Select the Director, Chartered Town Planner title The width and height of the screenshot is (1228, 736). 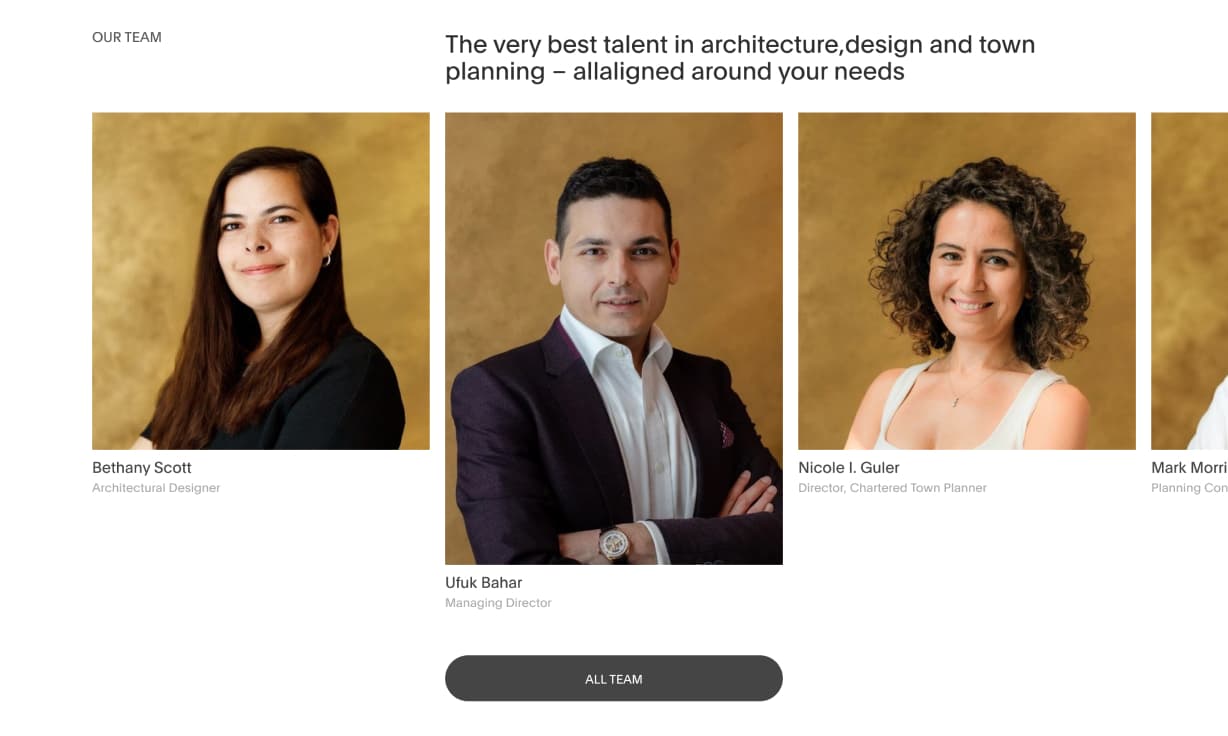(892, 488)
